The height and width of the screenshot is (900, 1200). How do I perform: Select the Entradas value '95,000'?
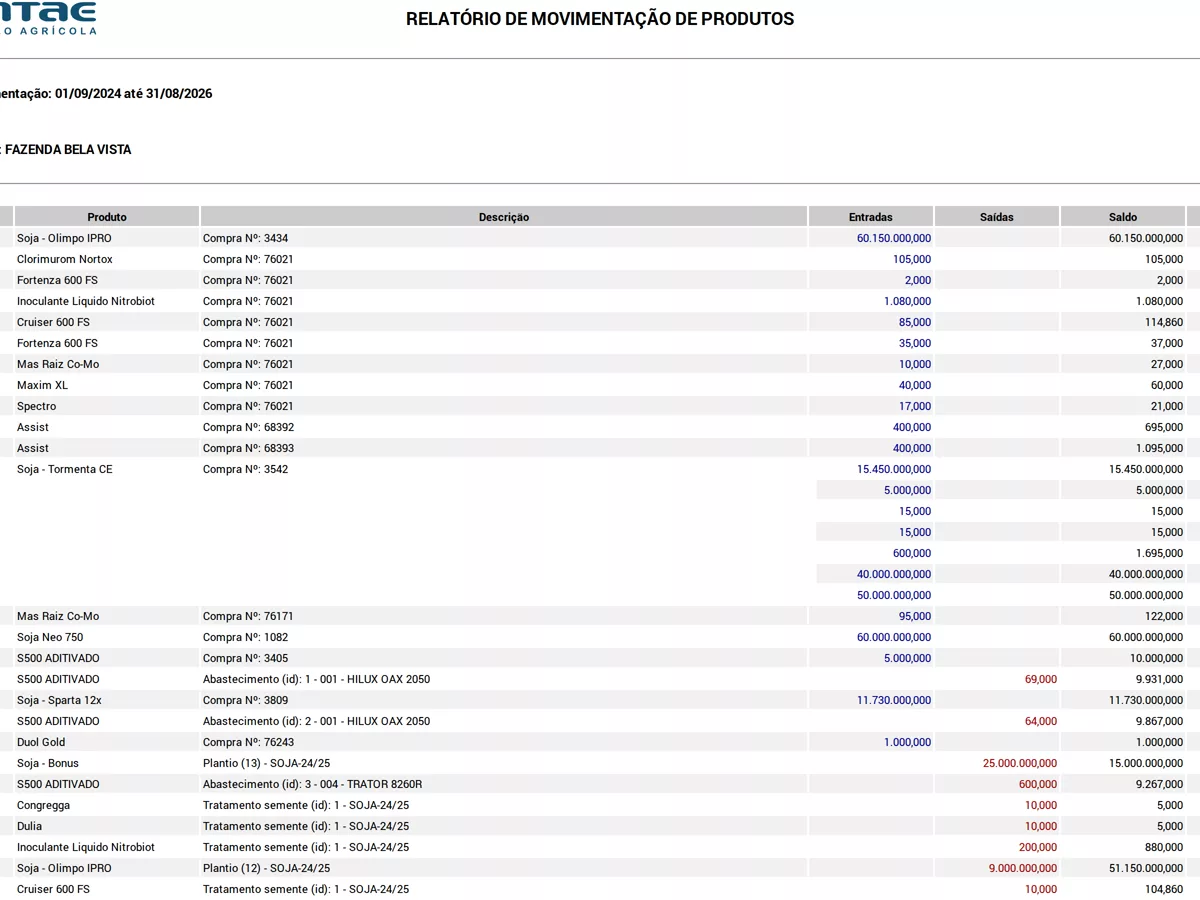[915, 616]
